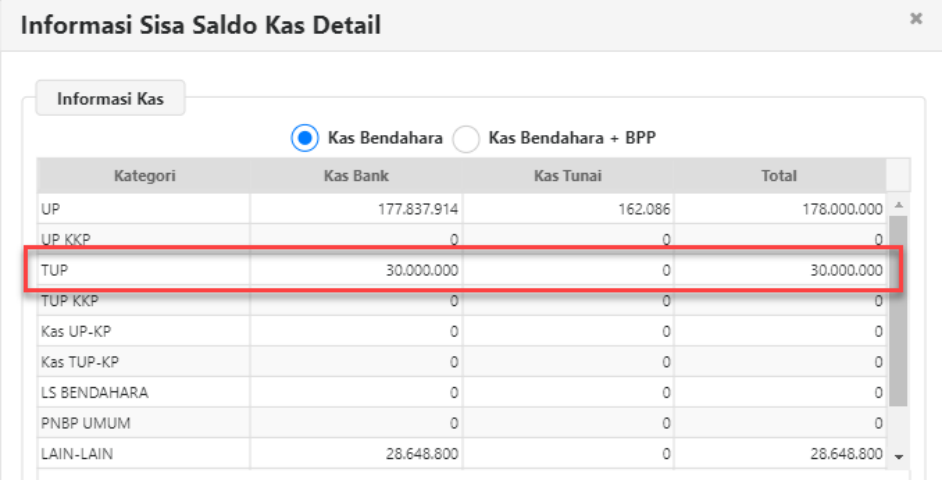Click the Total column header
This screenshot has width=942, height=480.
point(779,176)
